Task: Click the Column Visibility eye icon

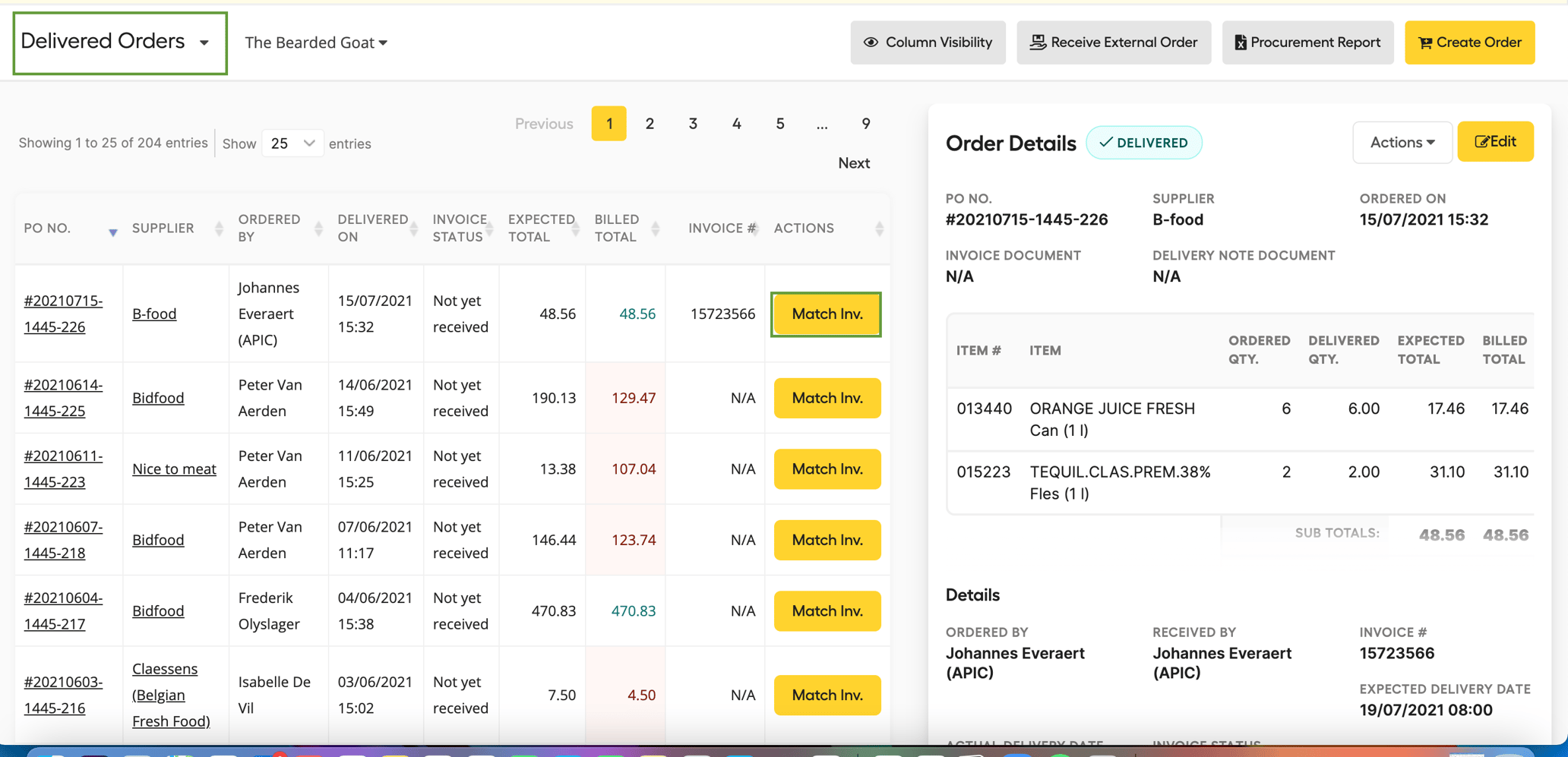Action: click(871, 43)
